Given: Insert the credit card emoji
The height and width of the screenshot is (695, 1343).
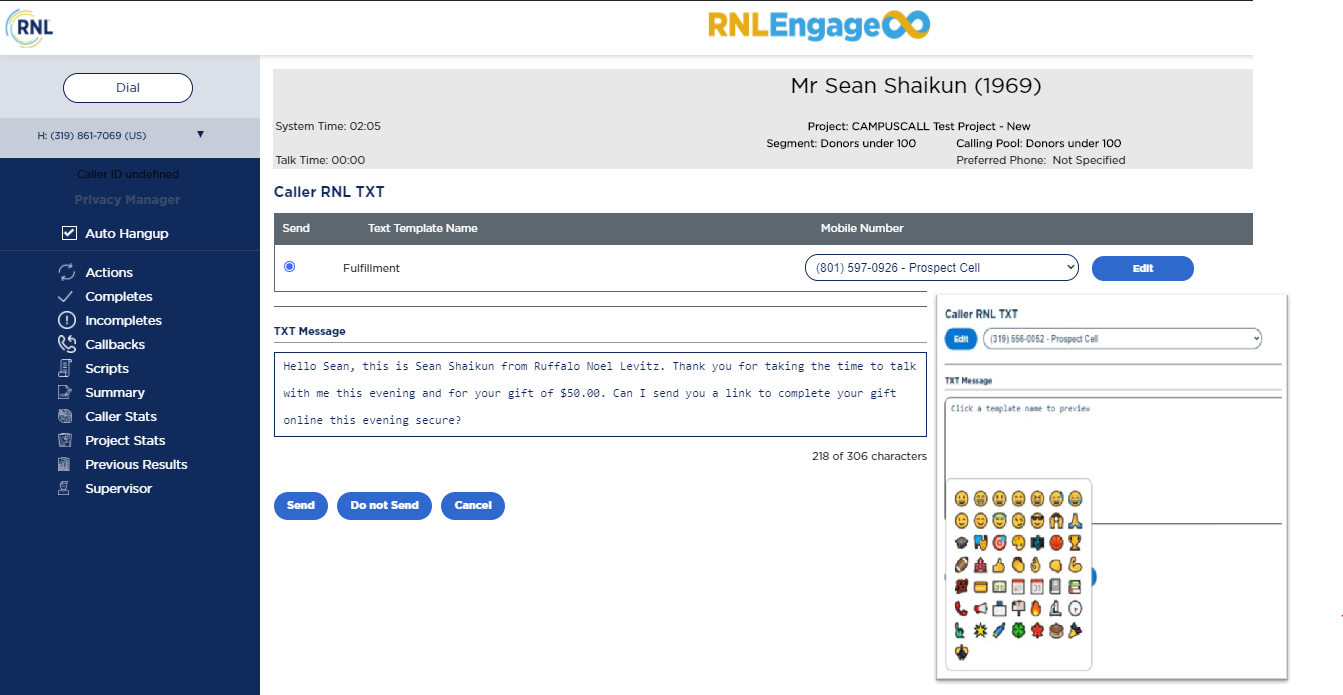Looking at the screenshot, I should pyautogui.click(x=980, y=586).
